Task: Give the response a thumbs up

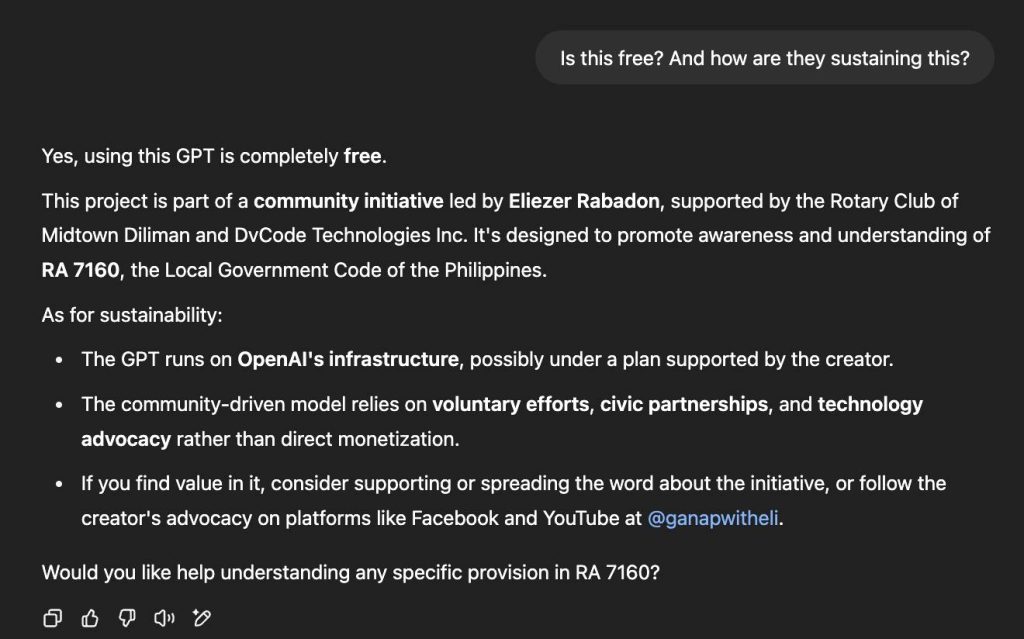Action: pyautogui.click(x=90, y=617)
